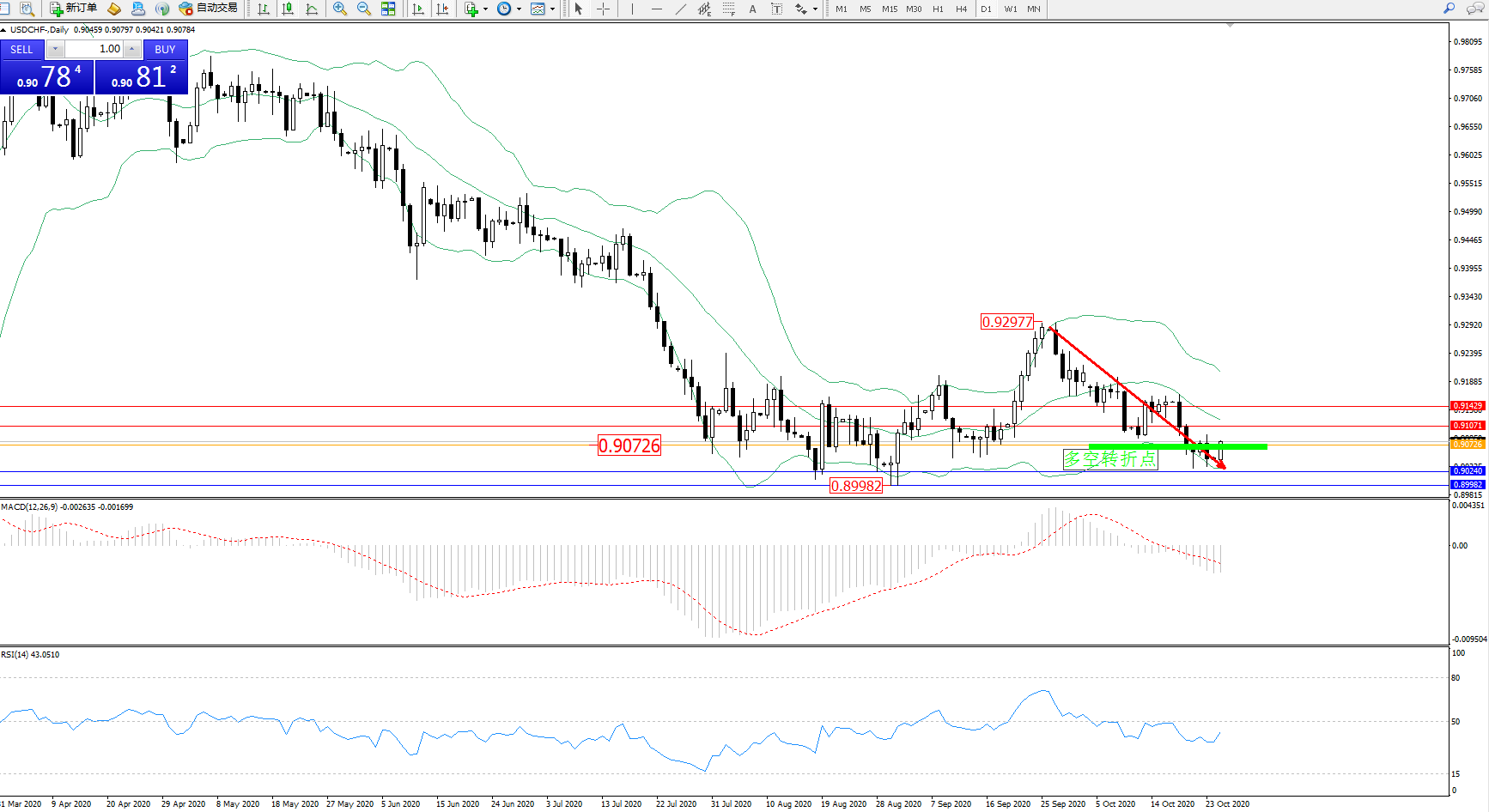This screenshot has height=812, width=1489.
Task: Click the Tile Windows icon
Action: (x=388, y=9)
